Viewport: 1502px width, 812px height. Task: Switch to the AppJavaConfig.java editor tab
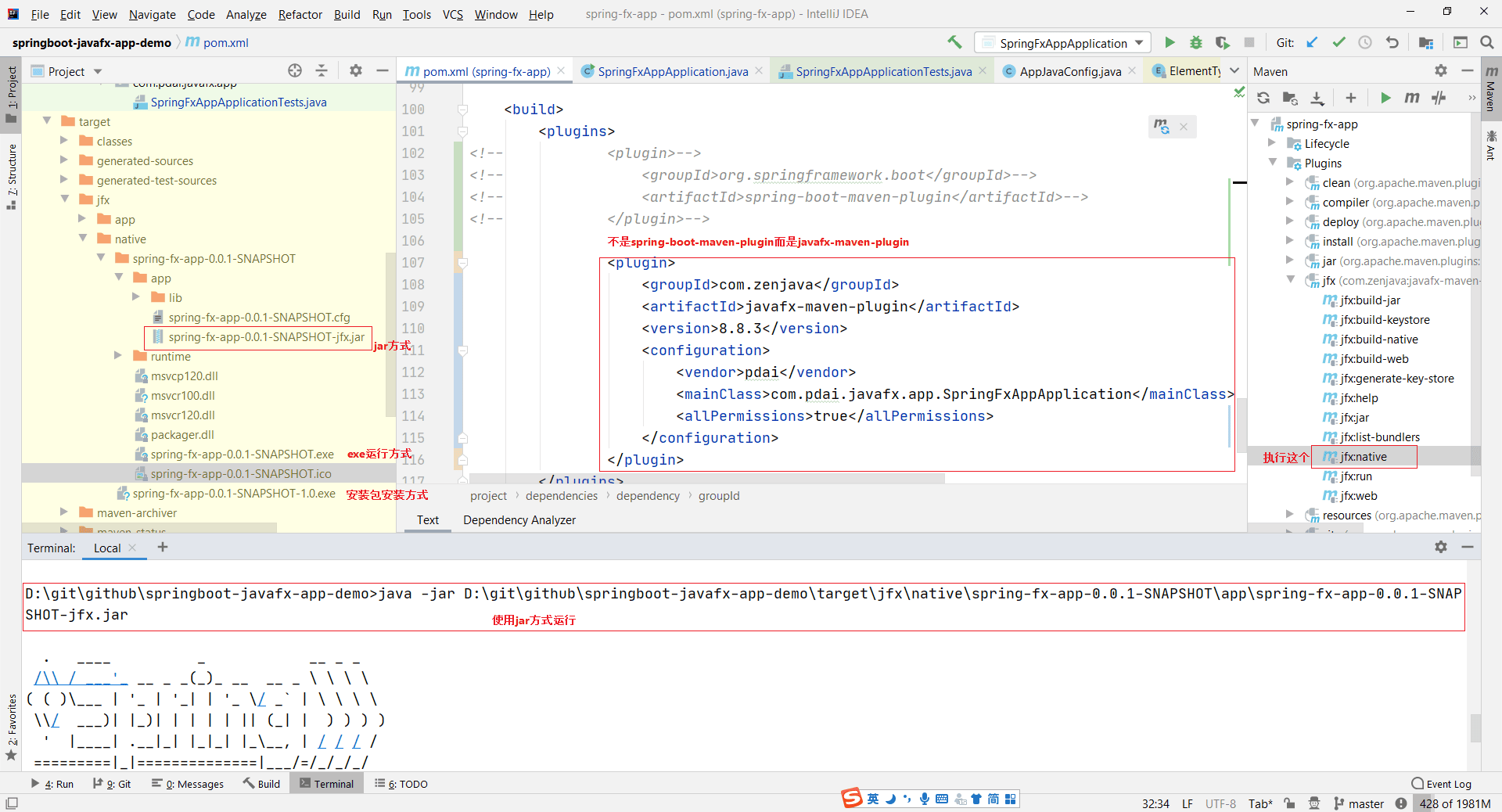1069,71
